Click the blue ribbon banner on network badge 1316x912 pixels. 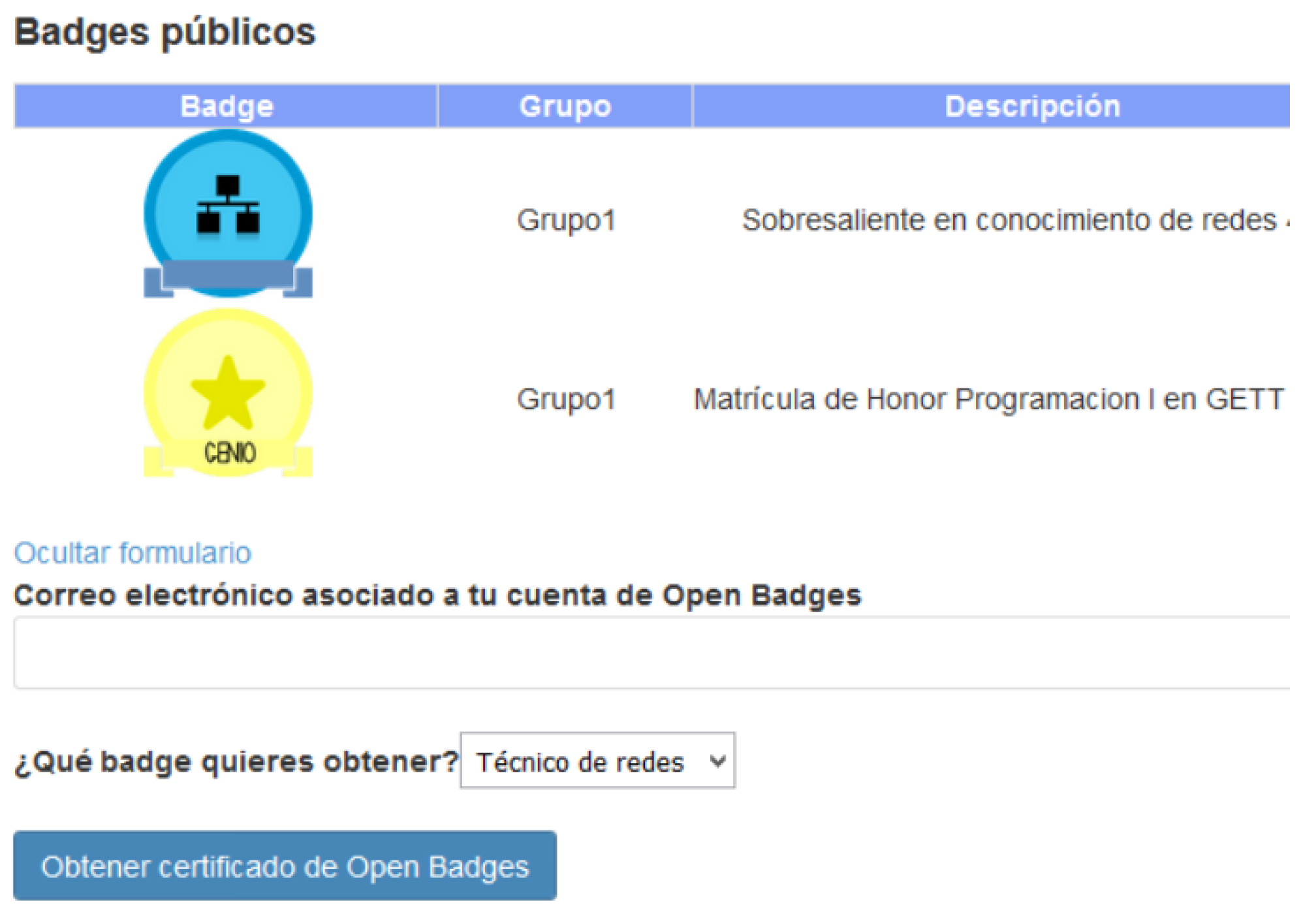(x=228, y=275)
